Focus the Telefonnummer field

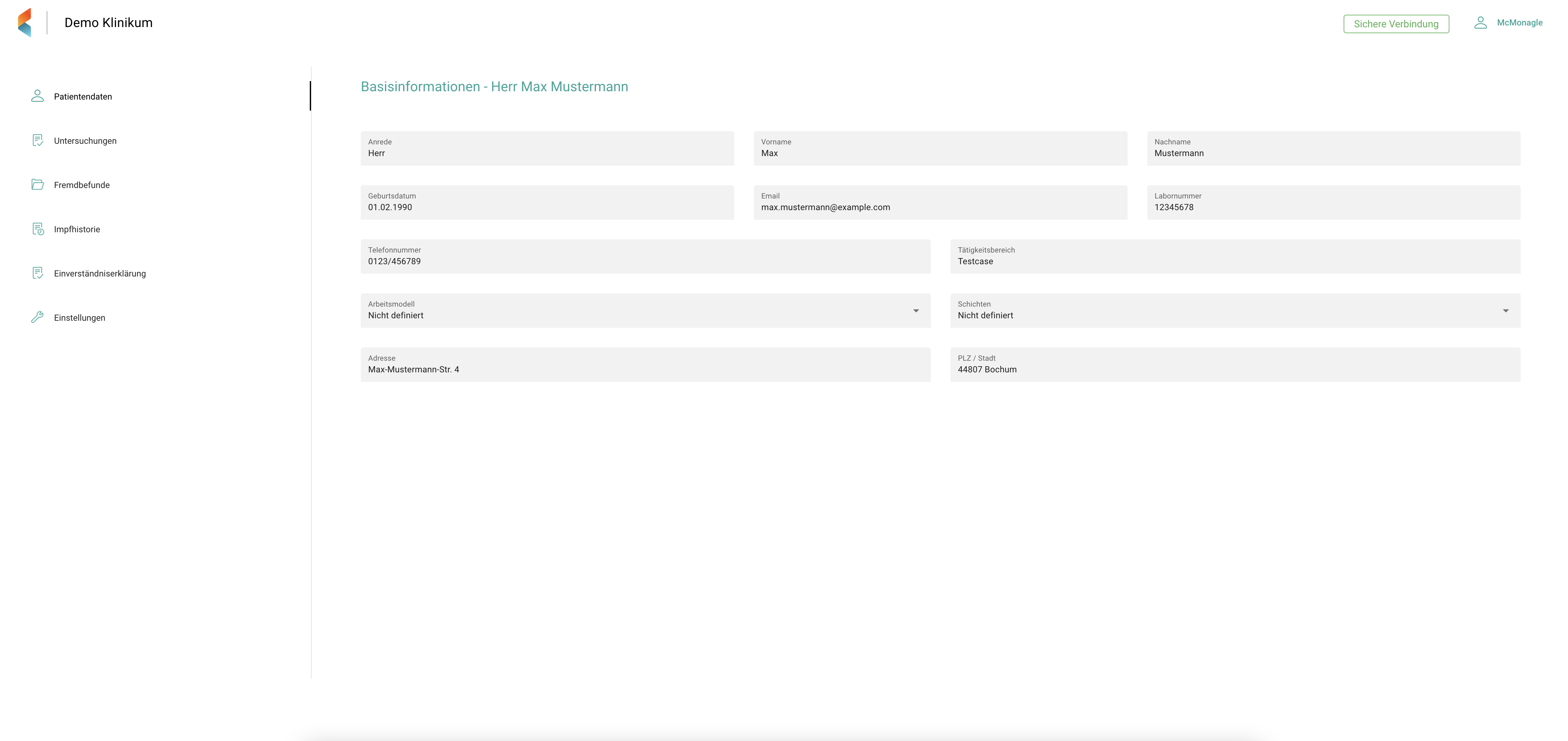click(645, 261)
